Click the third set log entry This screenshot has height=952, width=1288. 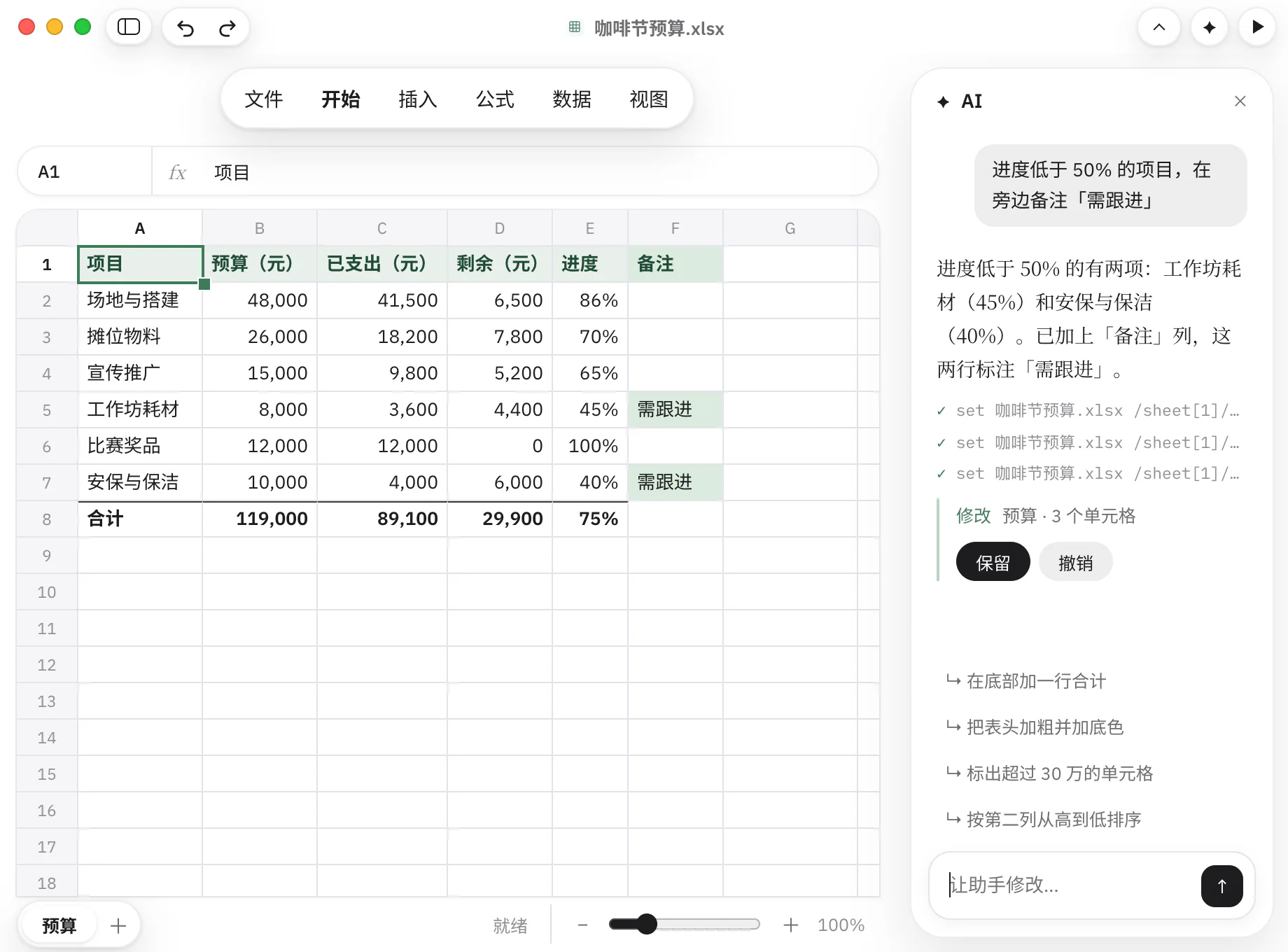pyautogui.click(x=1088, y=474)
